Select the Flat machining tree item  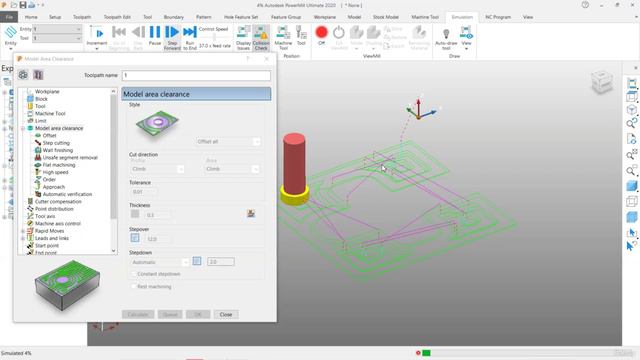tap(59, 165)
